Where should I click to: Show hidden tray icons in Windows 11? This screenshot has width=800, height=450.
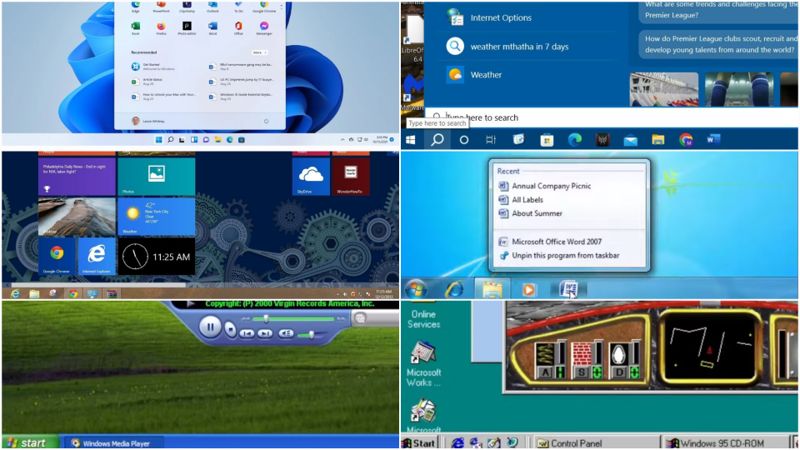(342, 139)
